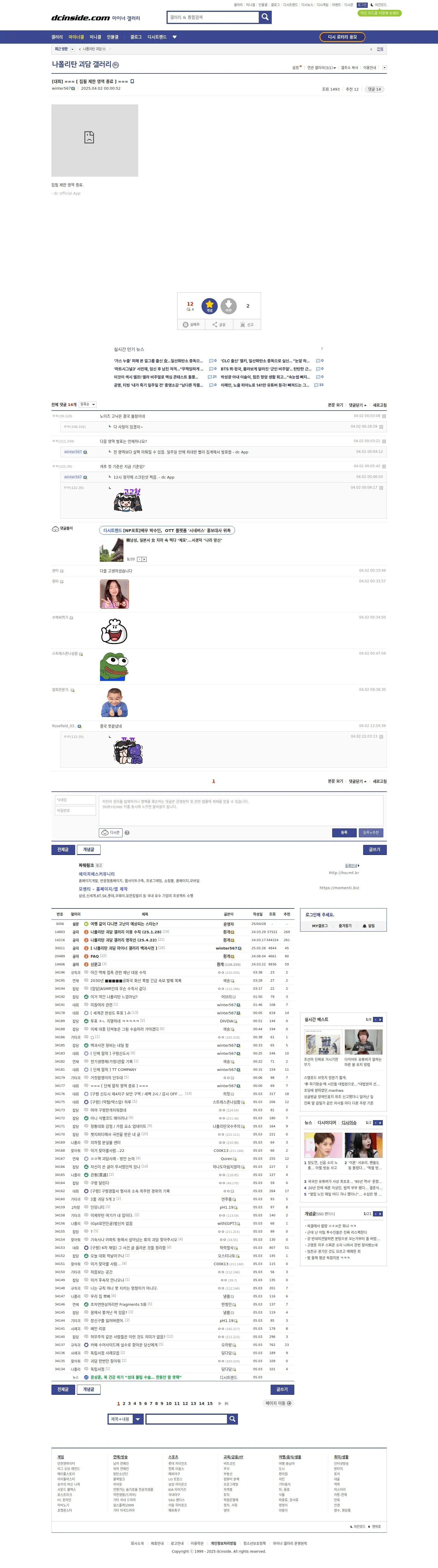Screen dimensions: 438x1568
Task: Click the 등록 comment submit button
Action: pyautogui.click(x=344, y=832)
